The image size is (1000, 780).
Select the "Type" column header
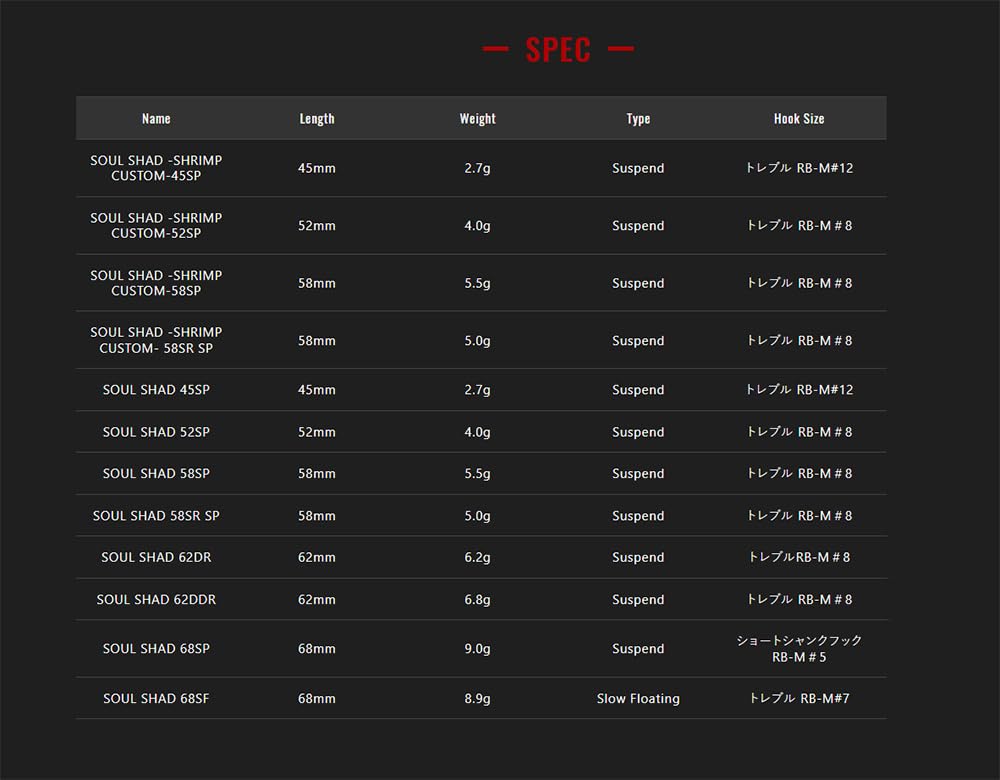pos(638,119)
